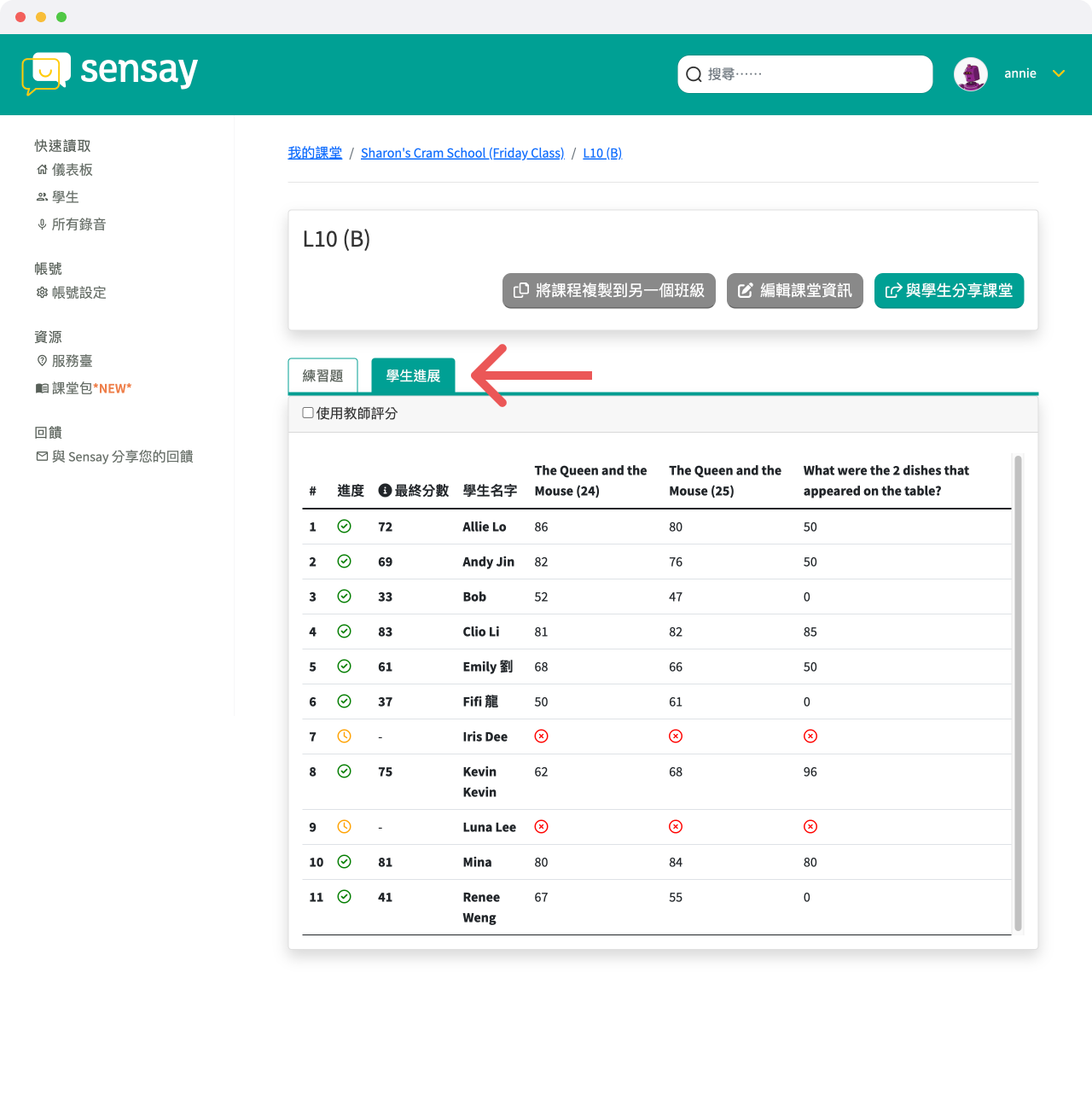Click 與學生分享課堂 share button

949,291
